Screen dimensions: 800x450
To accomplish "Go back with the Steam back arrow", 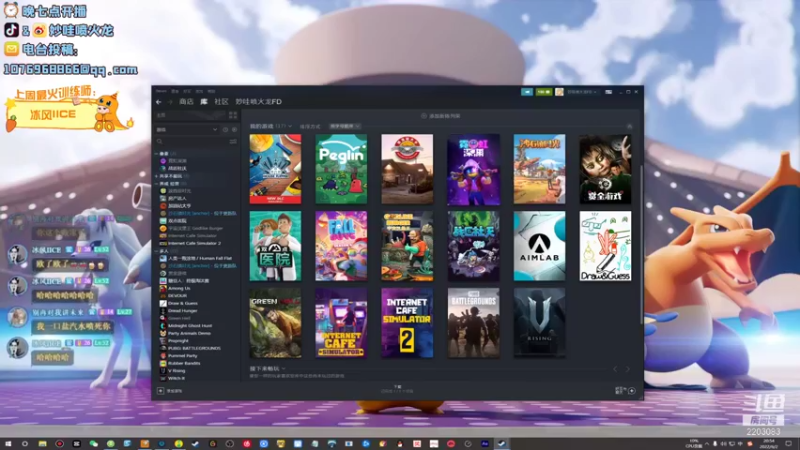I will tap(159, 102).
